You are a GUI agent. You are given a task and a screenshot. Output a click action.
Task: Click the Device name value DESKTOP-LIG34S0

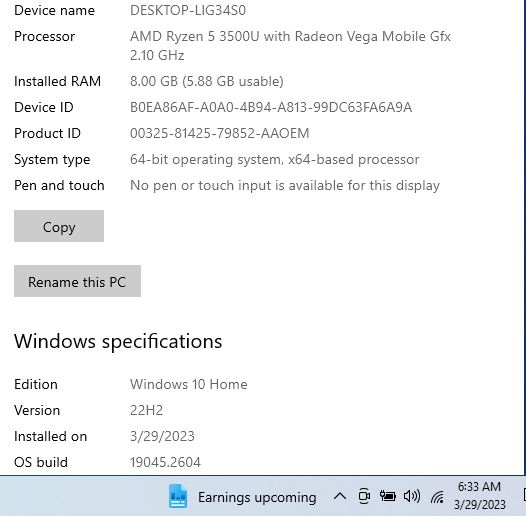tap(188, 10)
